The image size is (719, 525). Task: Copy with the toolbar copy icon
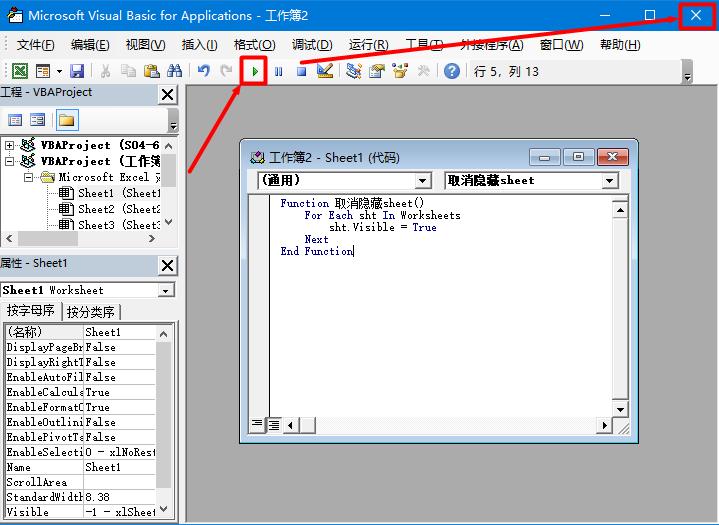[x=128, y=71]
